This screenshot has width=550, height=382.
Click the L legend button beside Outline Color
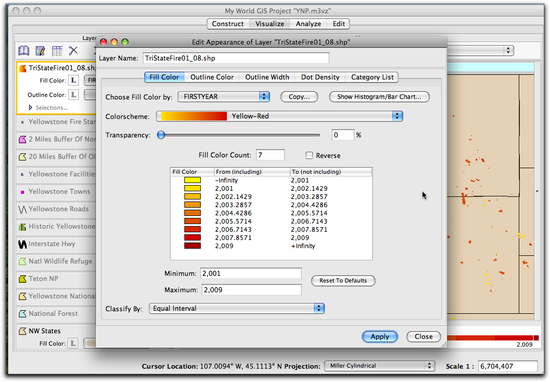point(73,95)
